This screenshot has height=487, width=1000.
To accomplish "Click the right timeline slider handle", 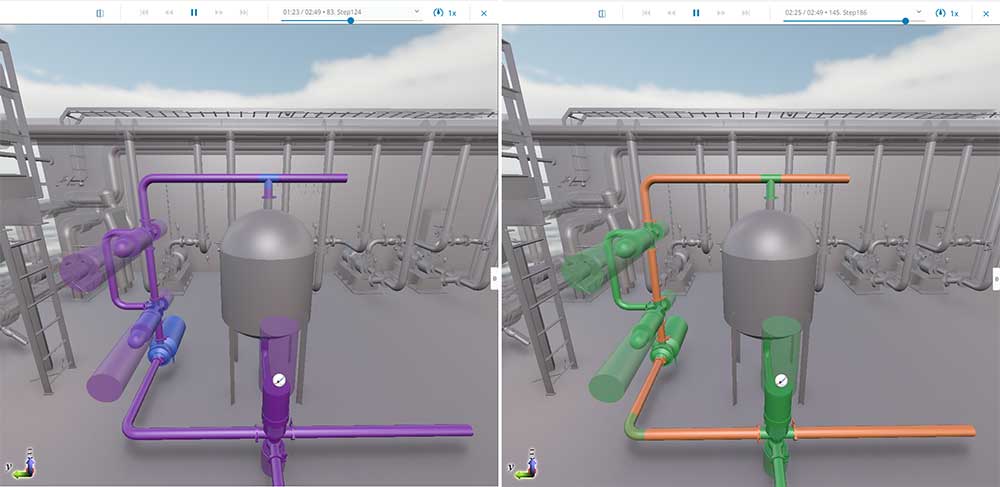I will tap(905, 21).
